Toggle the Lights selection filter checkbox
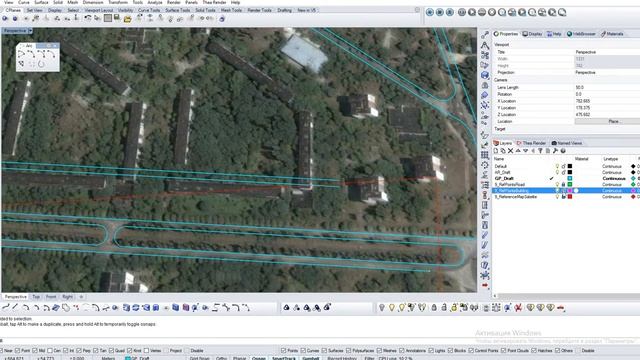The height and width of the screenshot is (360, 640). 431,351
